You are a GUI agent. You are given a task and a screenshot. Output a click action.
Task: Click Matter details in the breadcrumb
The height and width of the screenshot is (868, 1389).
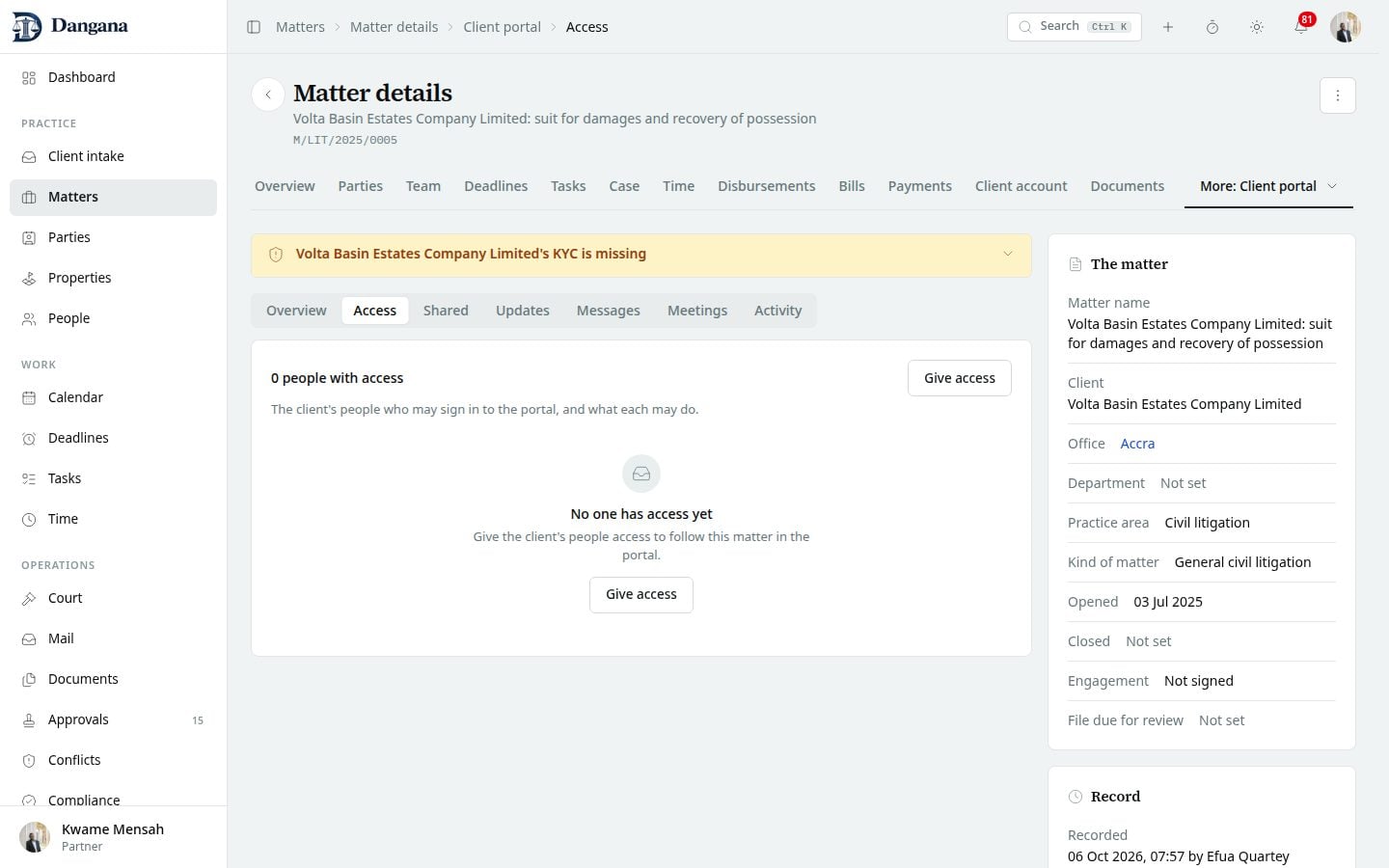[394, 27]
